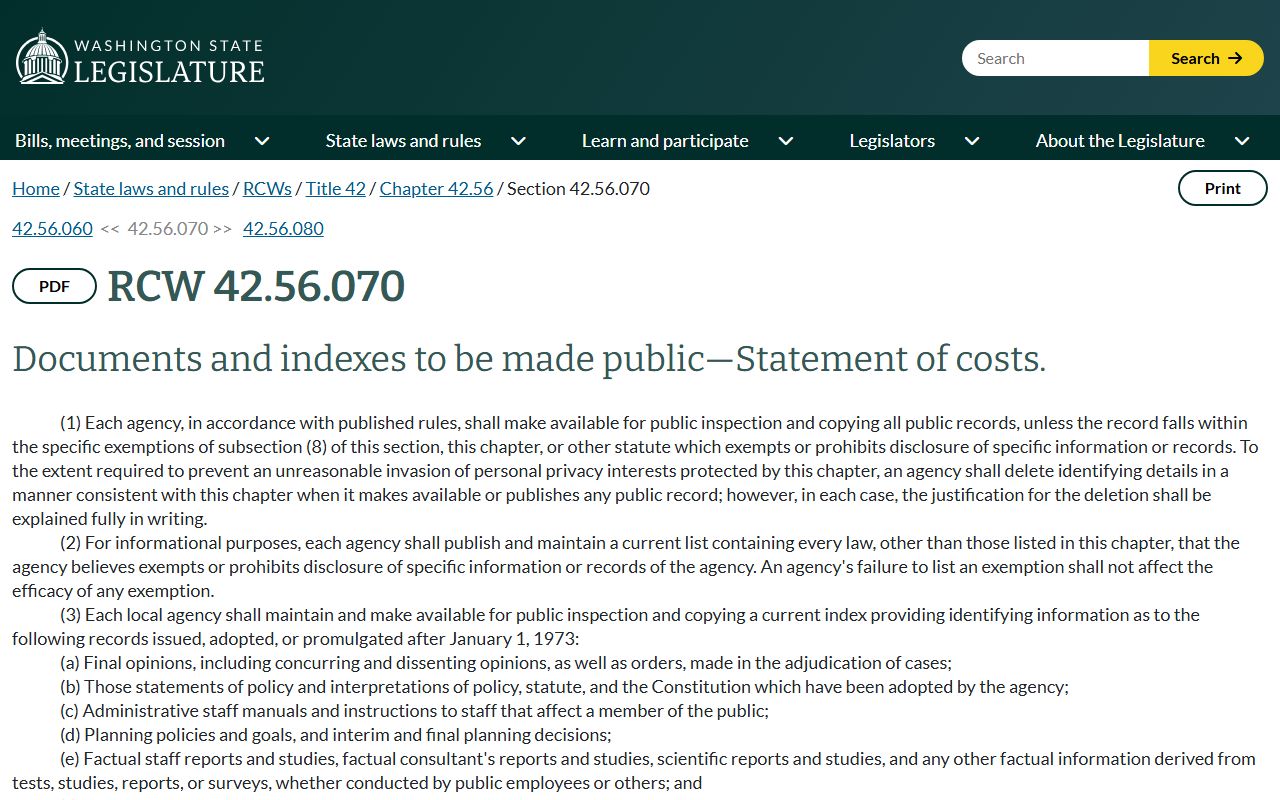The image size is (1280, 800).
Task: Open Chapter 42.56 breadcrumb link
Action: click(x=436, y=188)
